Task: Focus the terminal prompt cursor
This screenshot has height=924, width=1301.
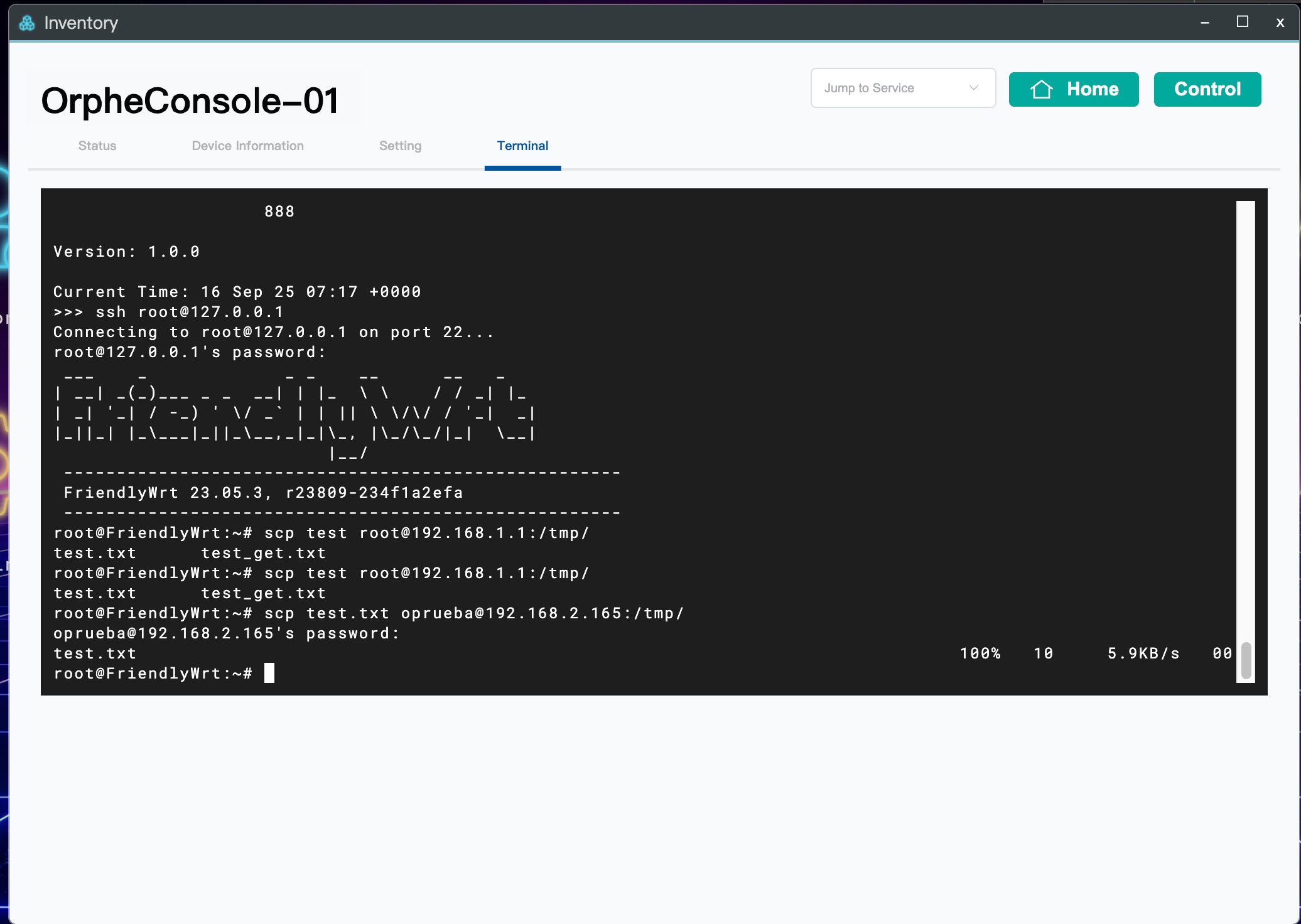Action: click(x=269, y=674)
